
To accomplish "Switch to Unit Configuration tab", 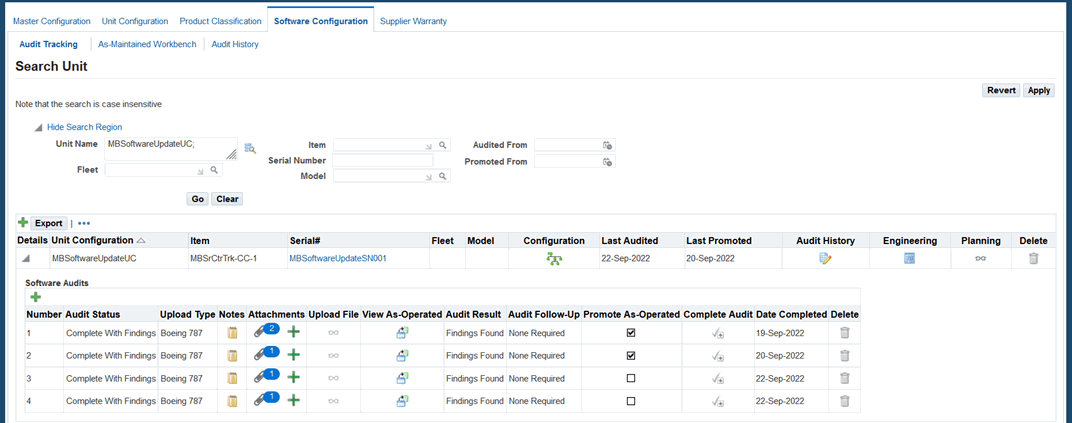I will tap(135, 21).
